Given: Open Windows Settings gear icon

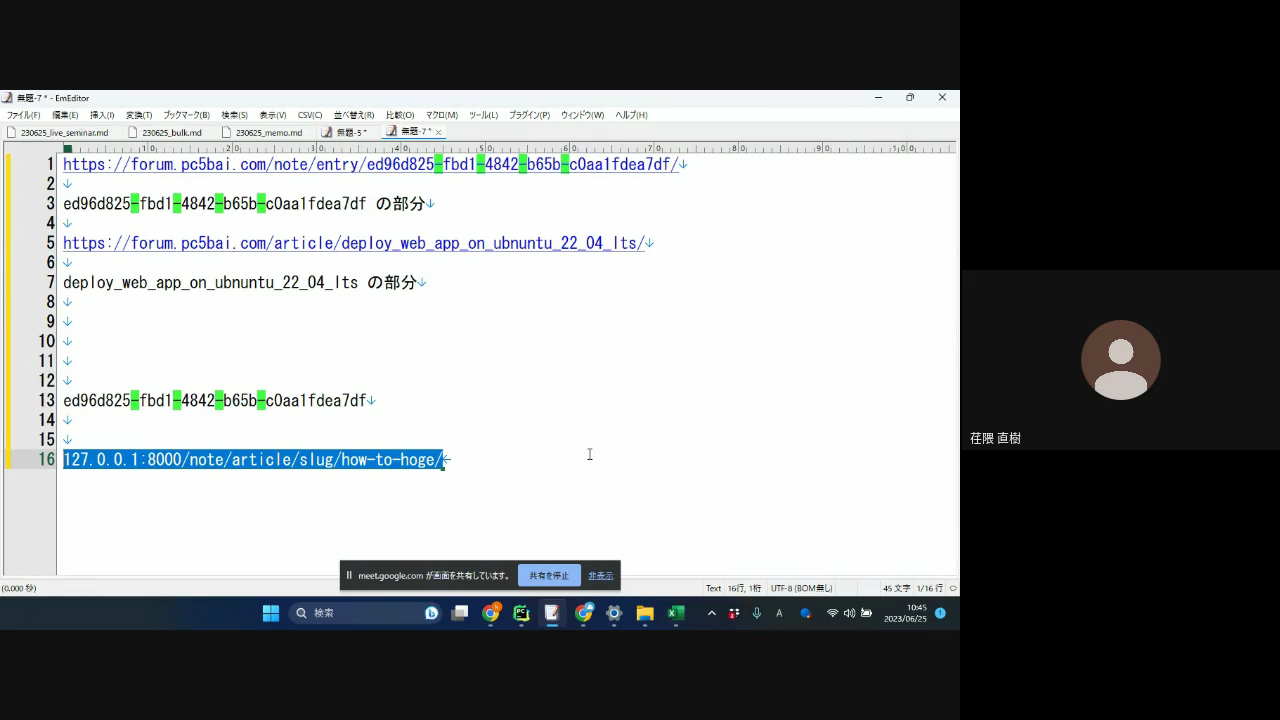Looking at the screenshot, I should click(614, 613).
